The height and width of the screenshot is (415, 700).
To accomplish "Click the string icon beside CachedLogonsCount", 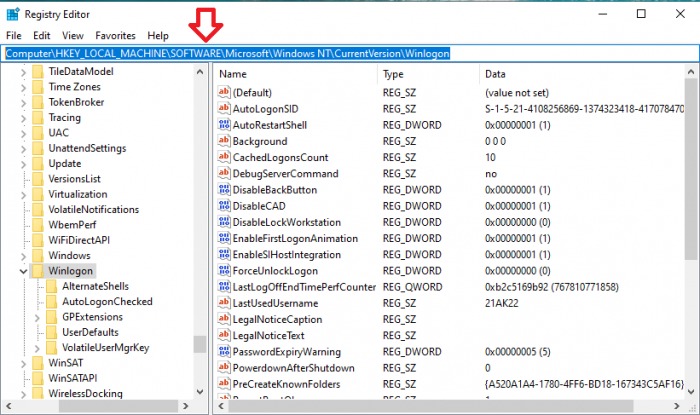I will point(224,157).
